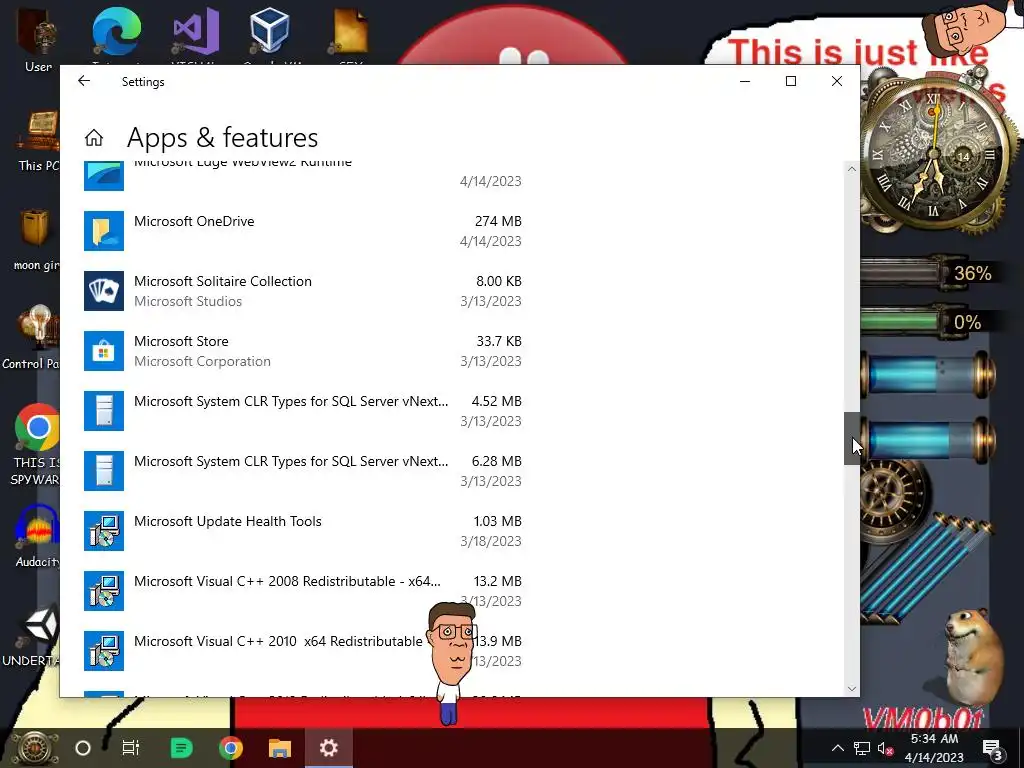The height and width of the screenshot is (768, 1024).
Task: Open the User folder desktop icon
Action: click(x=38, y=39)
